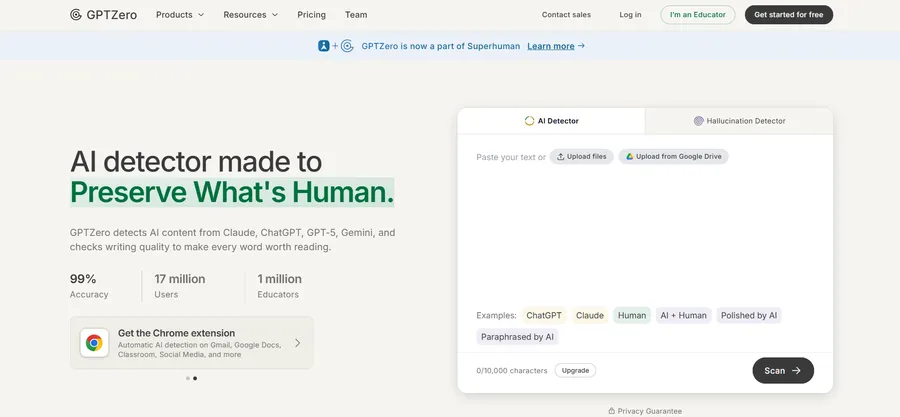Click the 0/10,000 characters counter
Viewport: 900px width, 417px height.
512,371
